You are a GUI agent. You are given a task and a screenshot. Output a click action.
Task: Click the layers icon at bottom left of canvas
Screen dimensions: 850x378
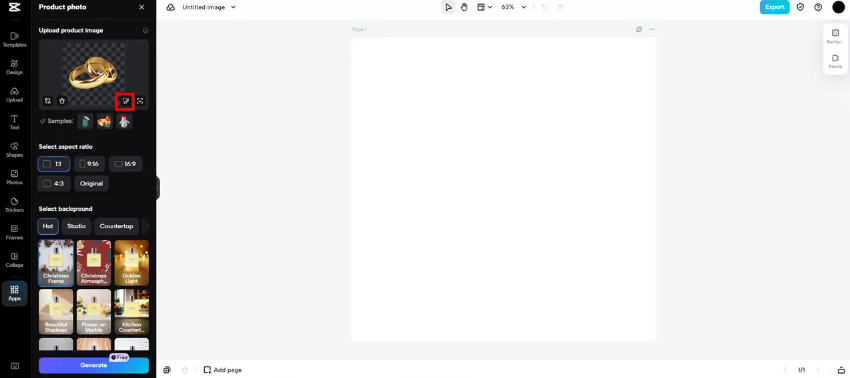coord(167,370)
